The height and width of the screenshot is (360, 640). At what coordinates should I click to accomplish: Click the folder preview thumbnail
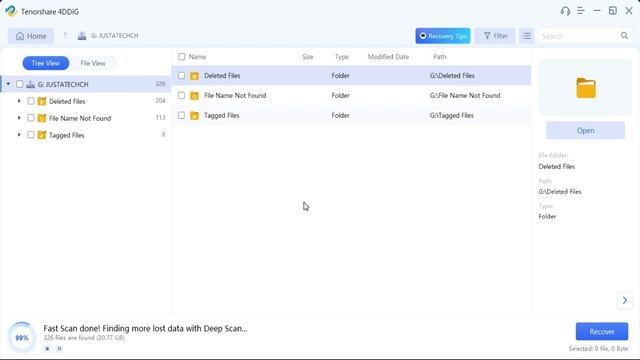click(586, 88)
